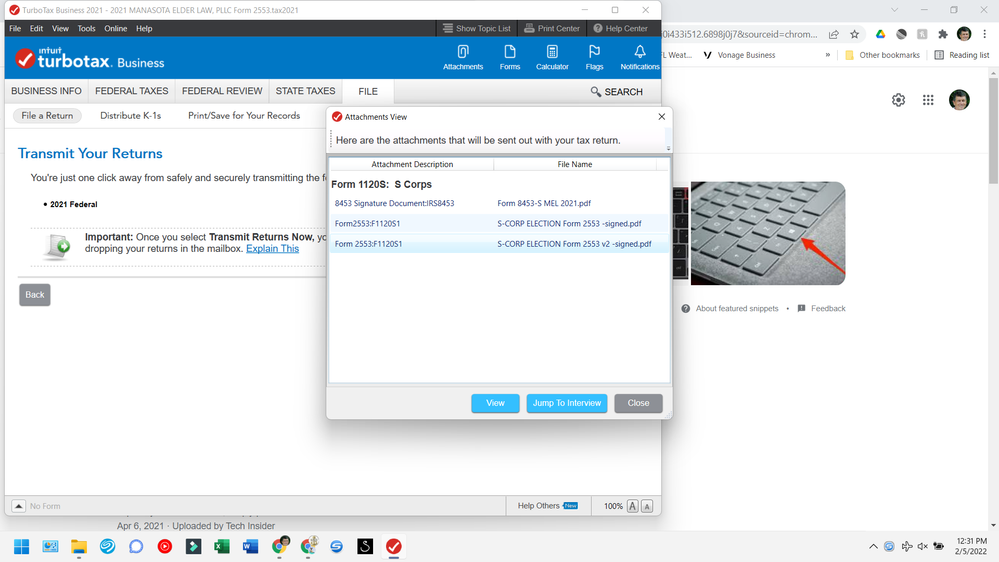This screenshot has width=999, height=562.
Task: Open Google settings gear icon
Action: click(x=898, y=100)
